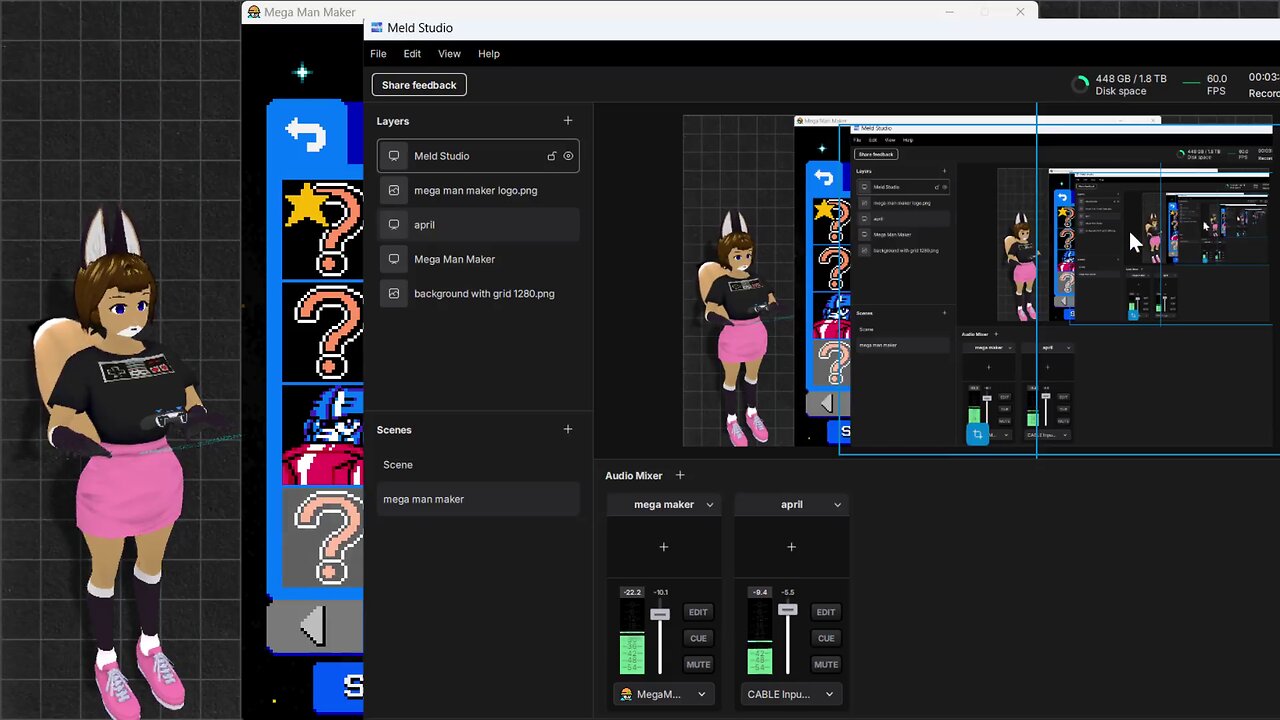The height and width of the screenshot is (720, 1280).
Task: Open the mega maker track dropdown chevron
Action: (x=710, y=505)
